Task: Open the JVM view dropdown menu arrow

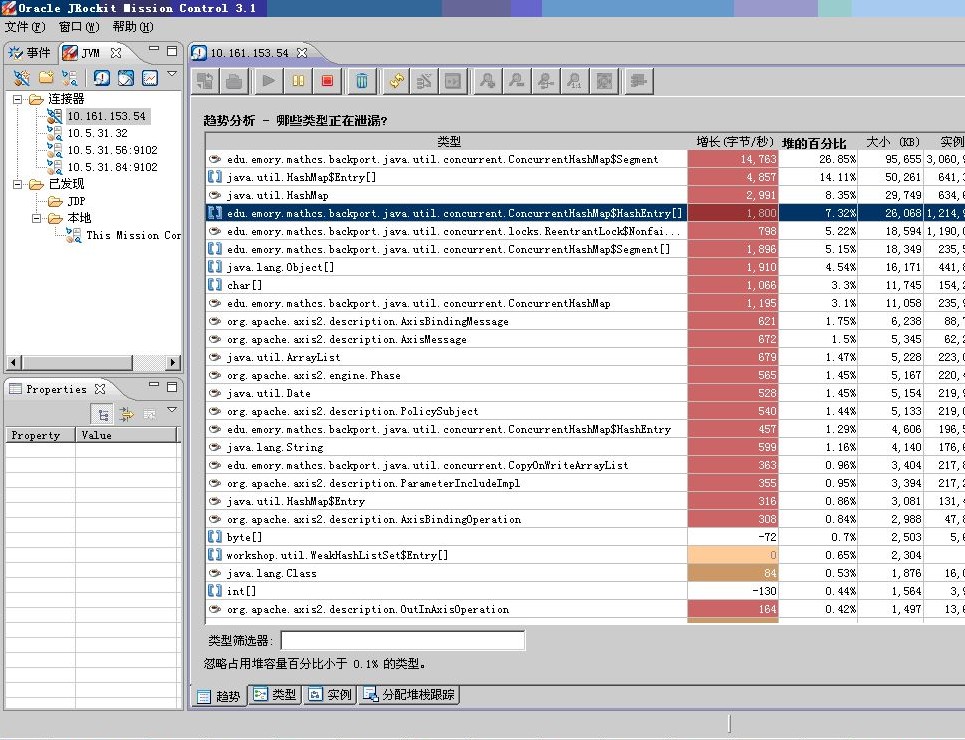Action: click(171, 74)
